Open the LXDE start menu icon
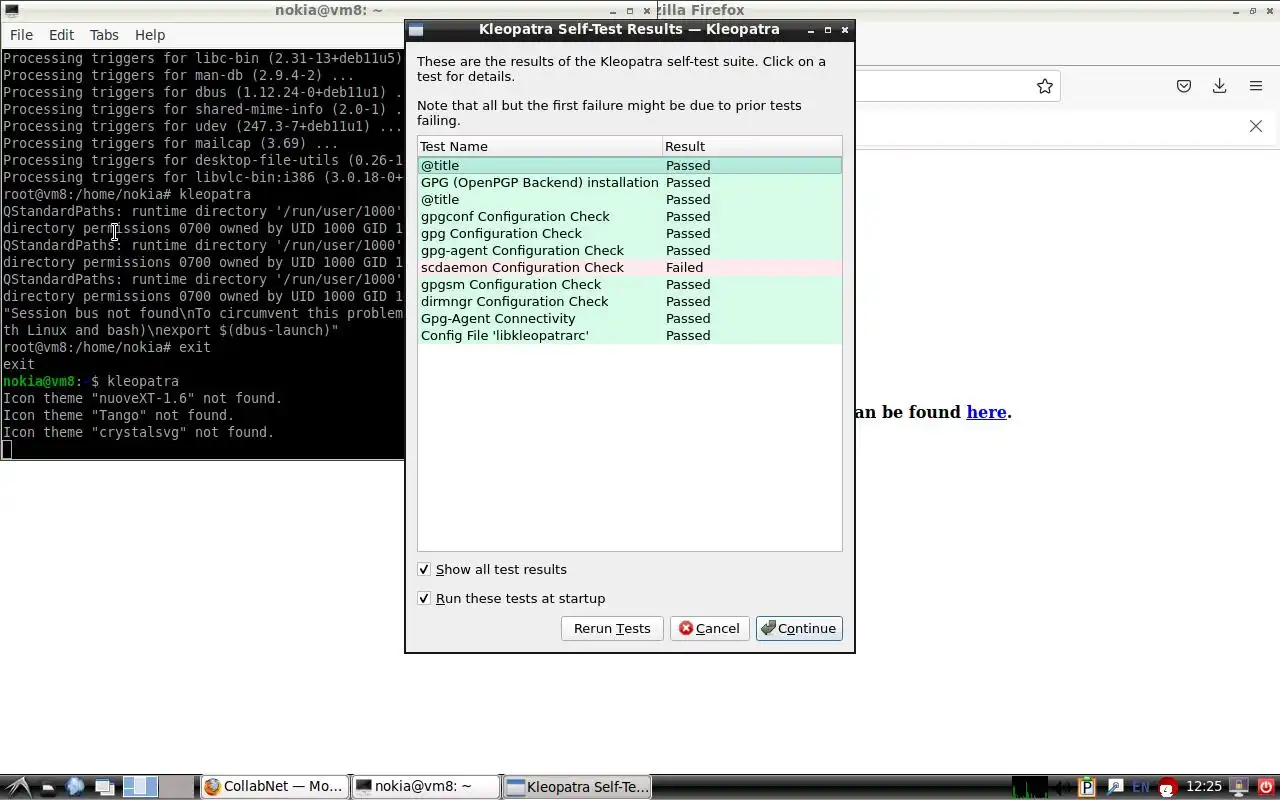The height and width of the screenshot is (800, 1280). 18,787
